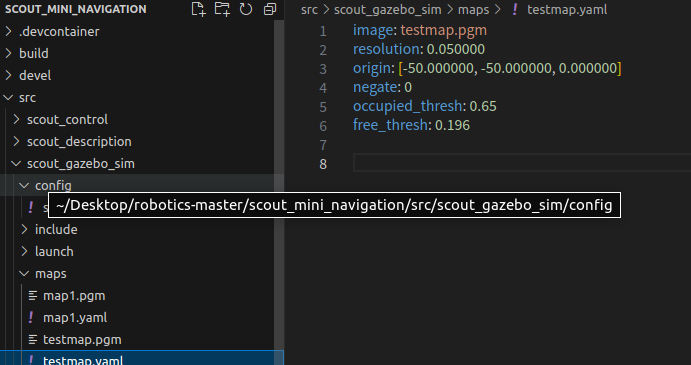The height and width of the screenshot is (365, 691).
Task: Click the maps breadcrumb segment
Action: (473, 9)
